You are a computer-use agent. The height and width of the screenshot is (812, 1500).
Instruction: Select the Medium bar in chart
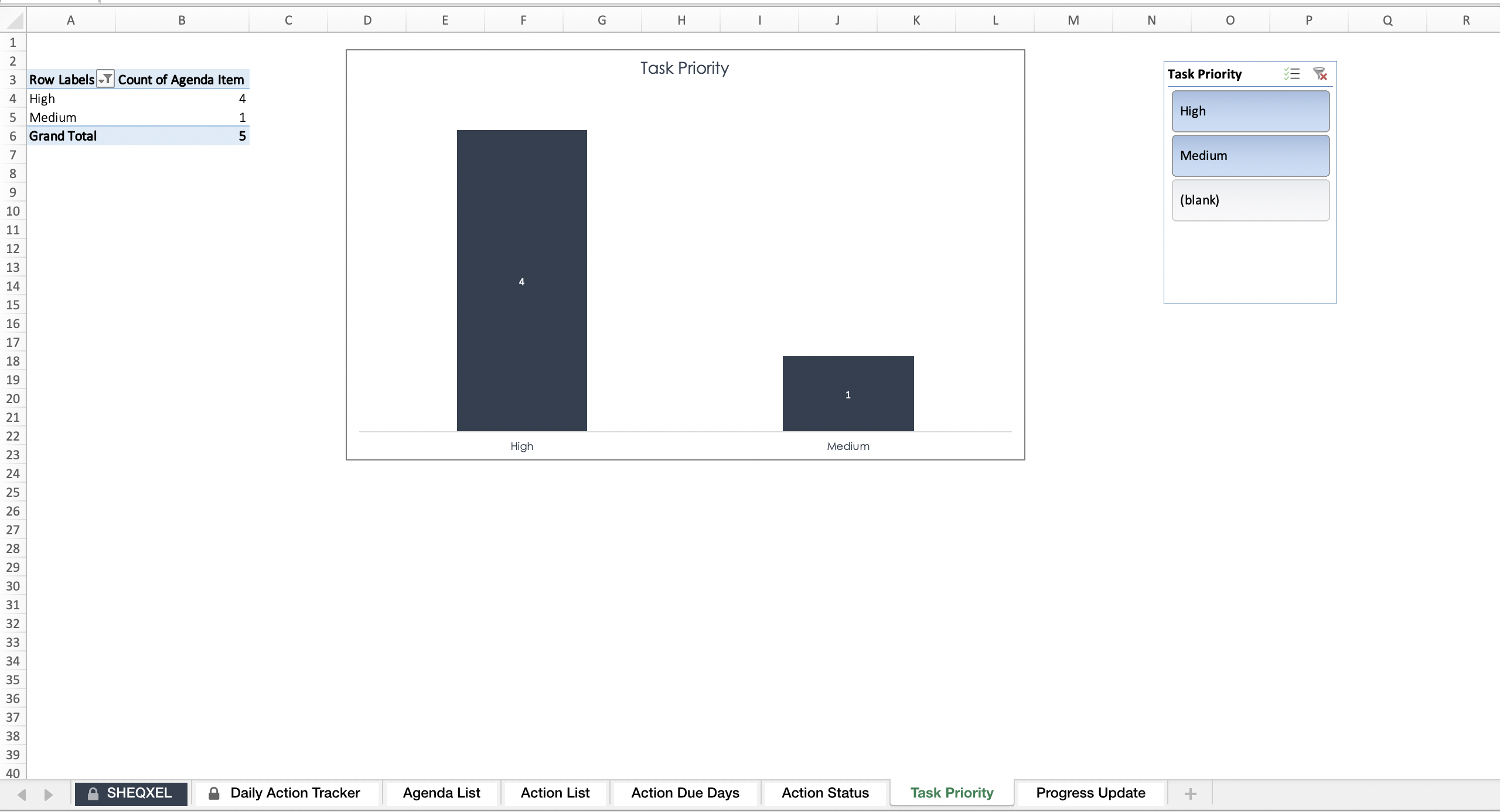click(x=848, y=394)
